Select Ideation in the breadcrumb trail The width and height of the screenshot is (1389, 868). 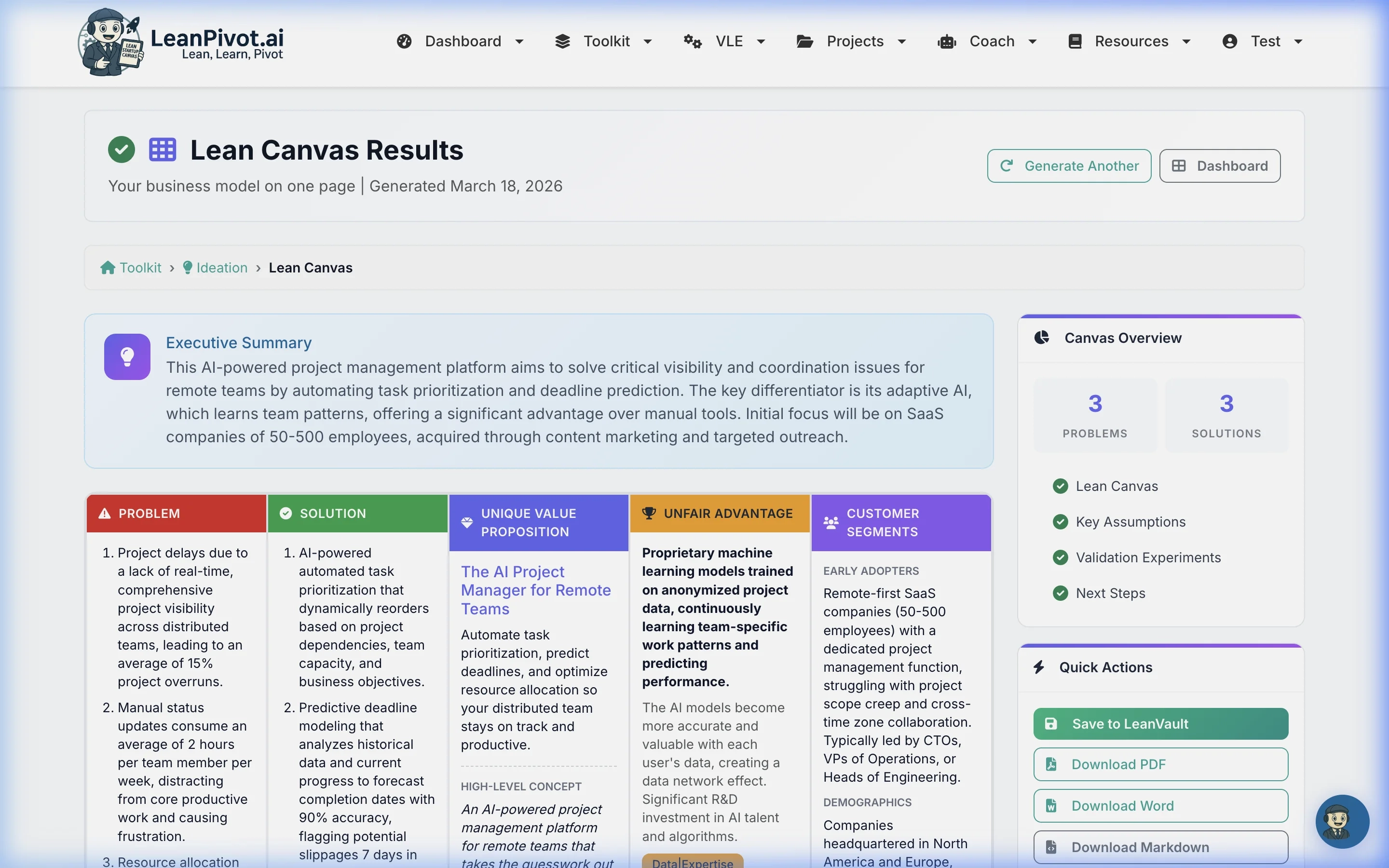point(221,268)
